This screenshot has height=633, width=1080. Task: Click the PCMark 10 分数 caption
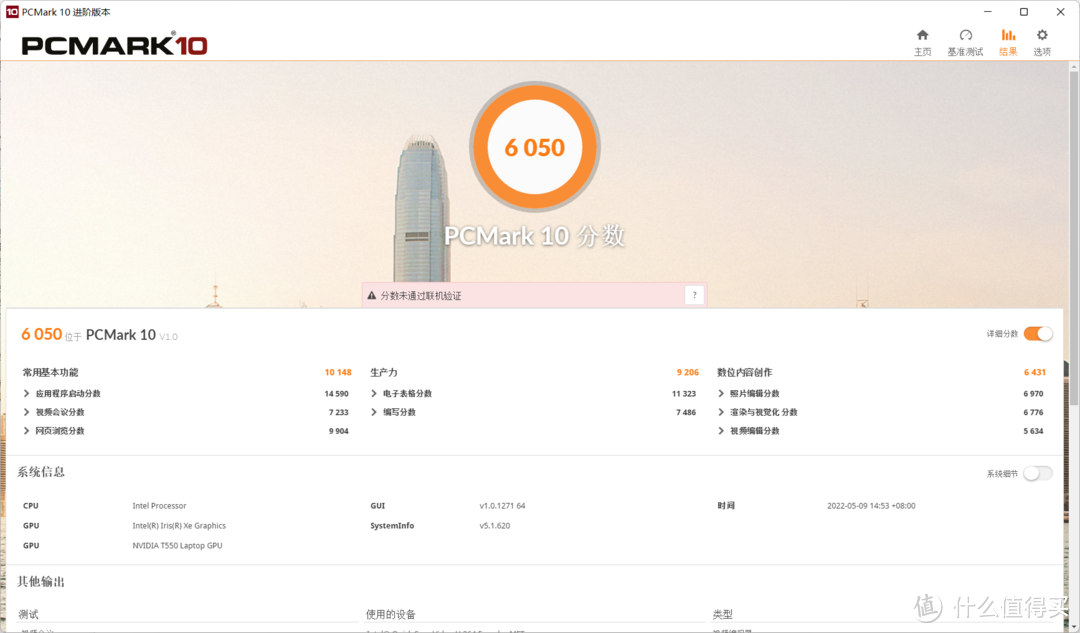(x=534, y=236)
